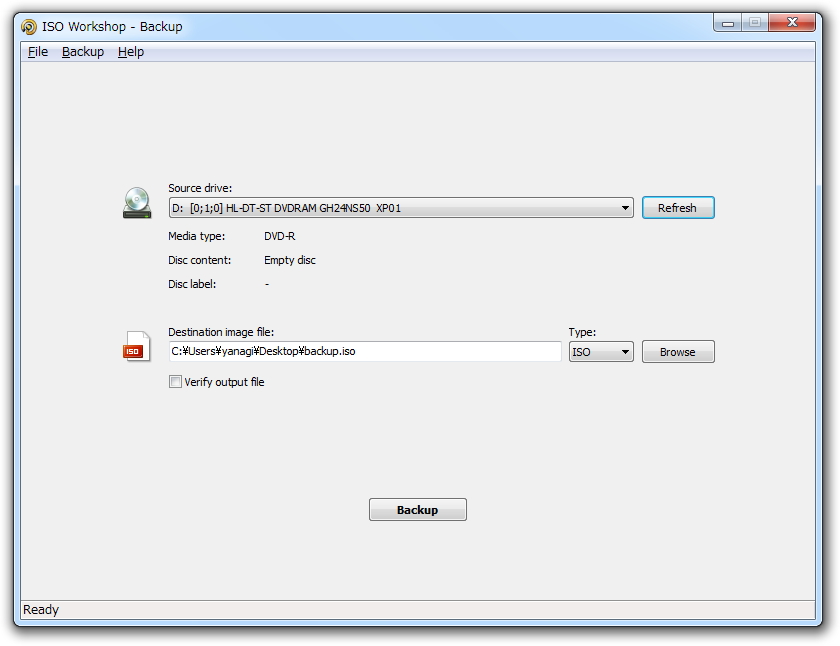840x646 pixels.
Task: Click the Verify output file label text
Action: (x=224, y=382)
